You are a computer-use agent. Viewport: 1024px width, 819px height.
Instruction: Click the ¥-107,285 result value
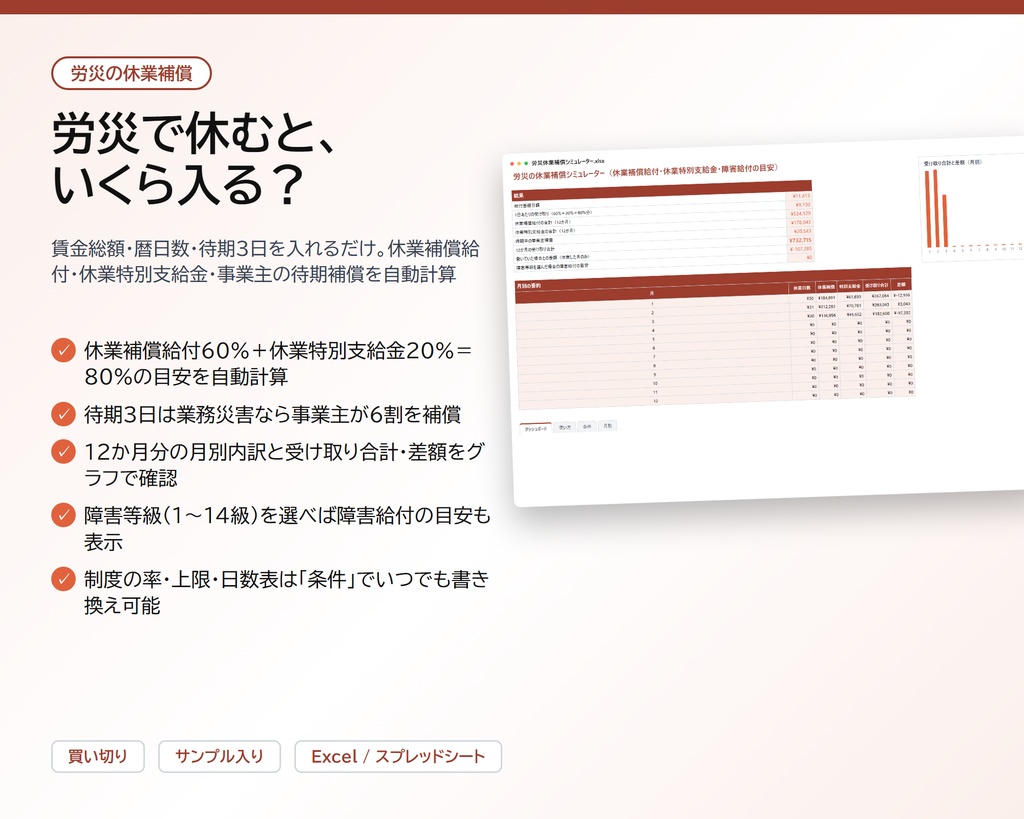pyautogui.click(x=801, y=249)
